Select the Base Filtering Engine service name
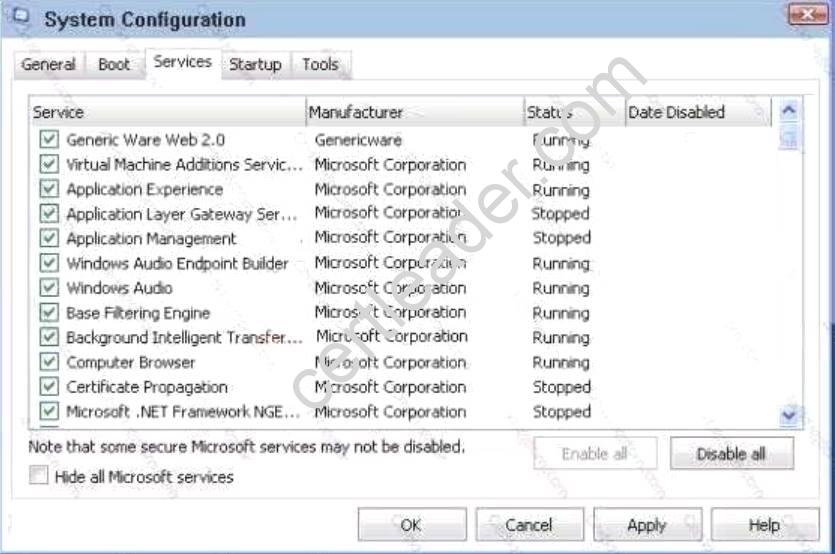 coord(138,313)
